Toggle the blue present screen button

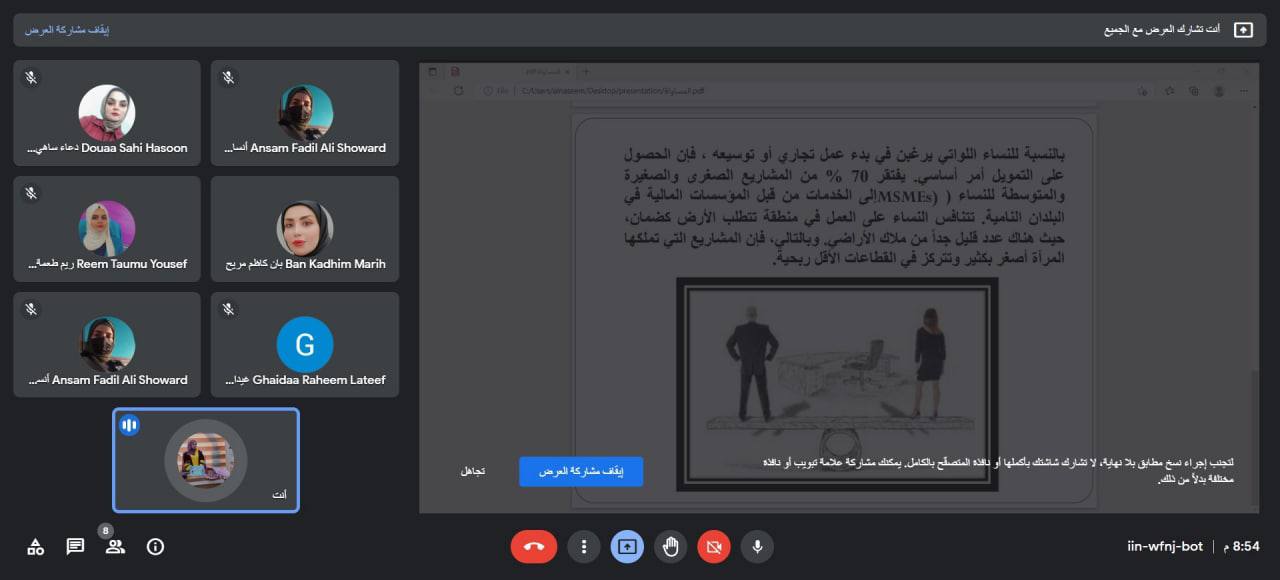tap(627, 547)
